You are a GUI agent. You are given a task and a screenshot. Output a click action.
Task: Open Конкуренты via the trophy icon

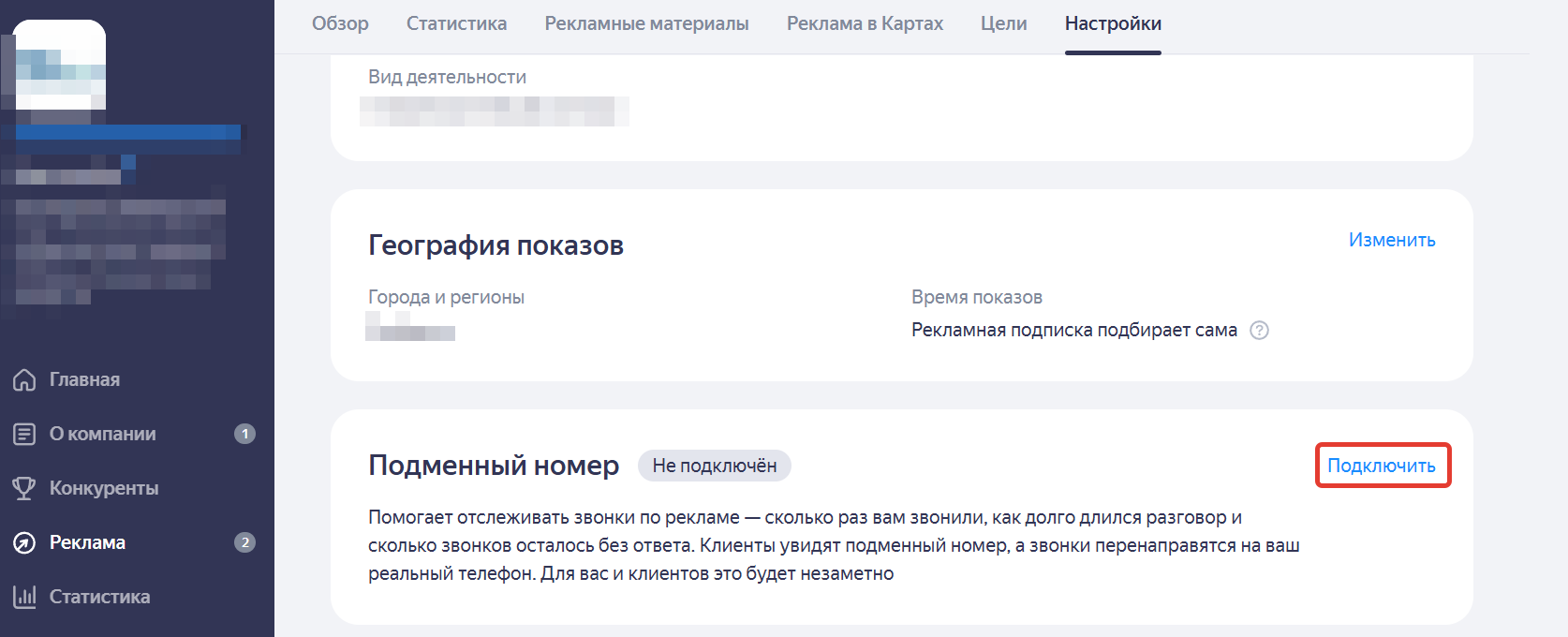click(24, 488)
